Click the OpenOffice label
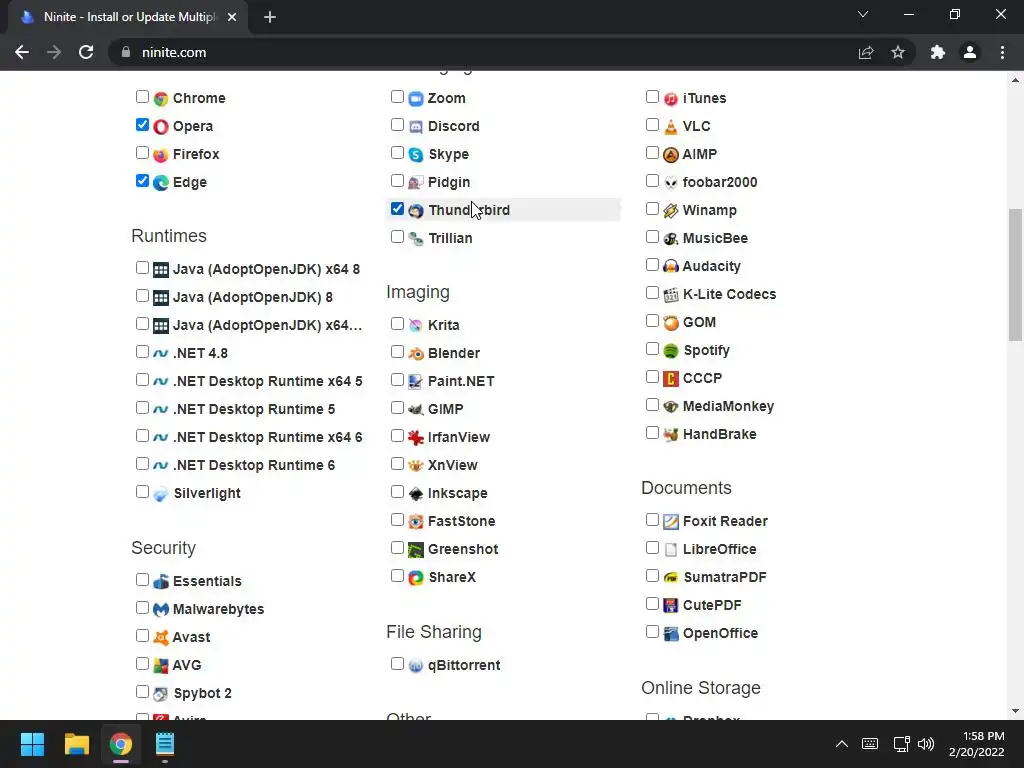 coord(720,633)
